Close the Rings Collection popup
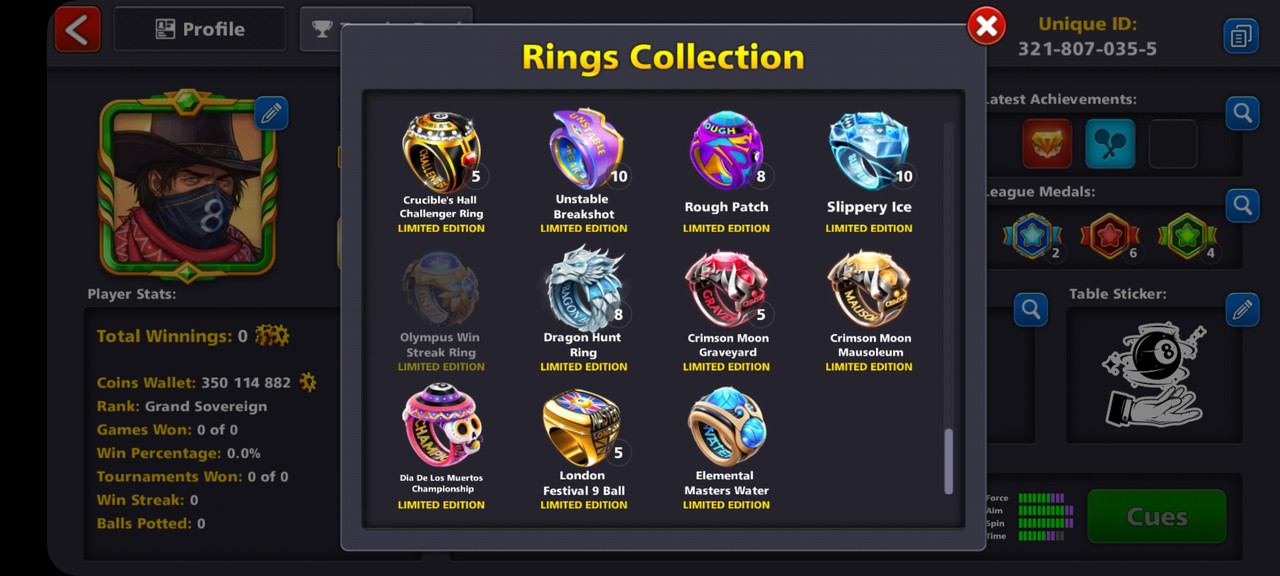Screen dimensions: 1280x576 (986, 27)
